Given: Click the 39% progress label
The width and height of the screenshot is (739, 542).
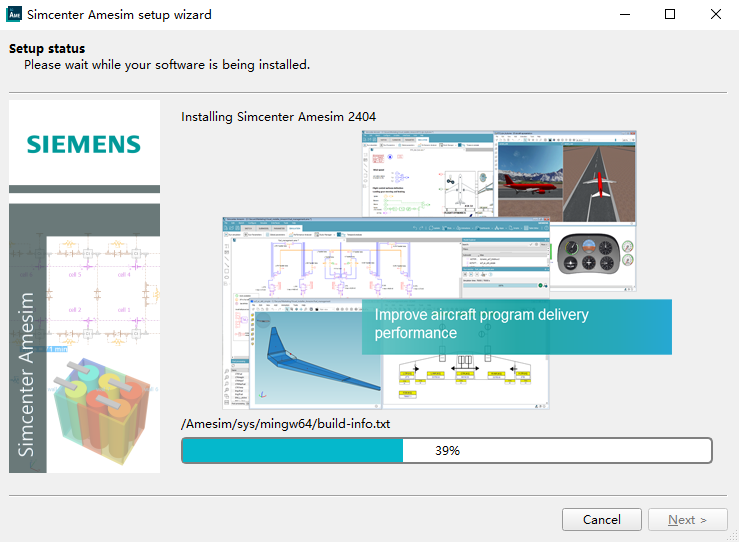Looking at the screenshot, I should pyautogui.click(x=447, y=451).
